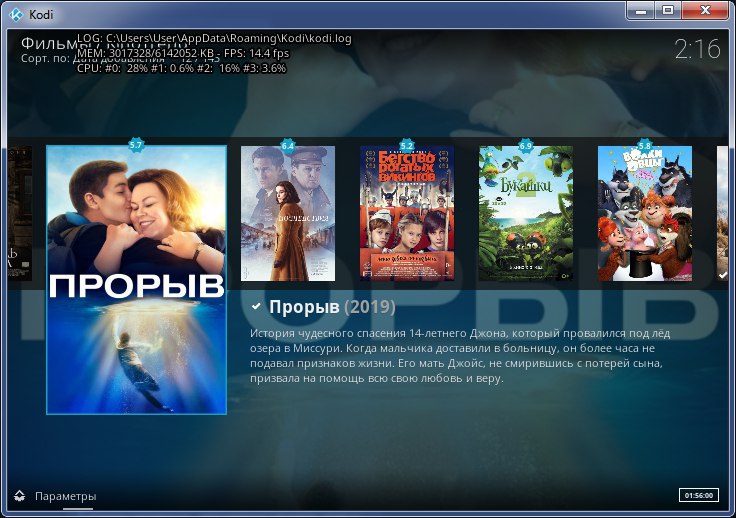Click the MEM and FPS debug line
The width and height of the screenshot is (736, 518).
[x=183, y=53]
